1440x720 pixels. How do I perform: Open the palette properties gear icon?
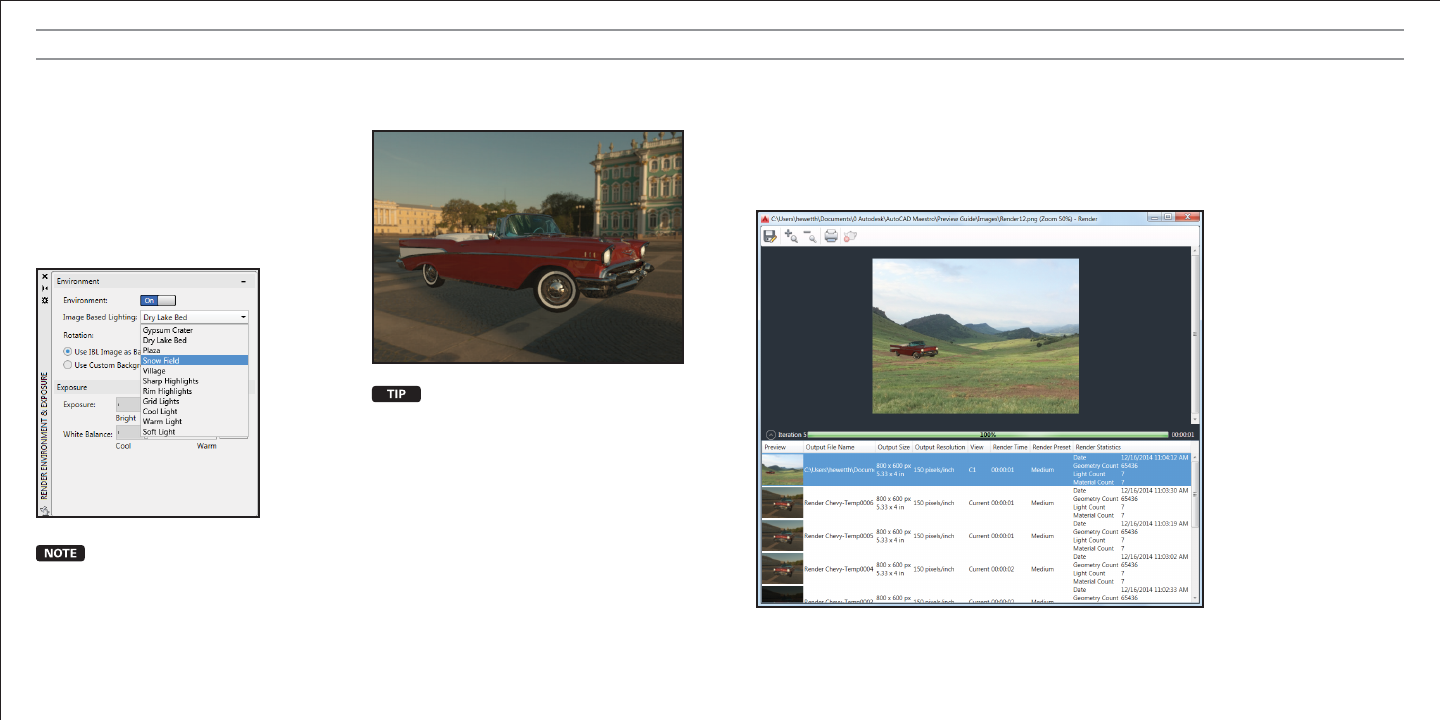[44, 299]
